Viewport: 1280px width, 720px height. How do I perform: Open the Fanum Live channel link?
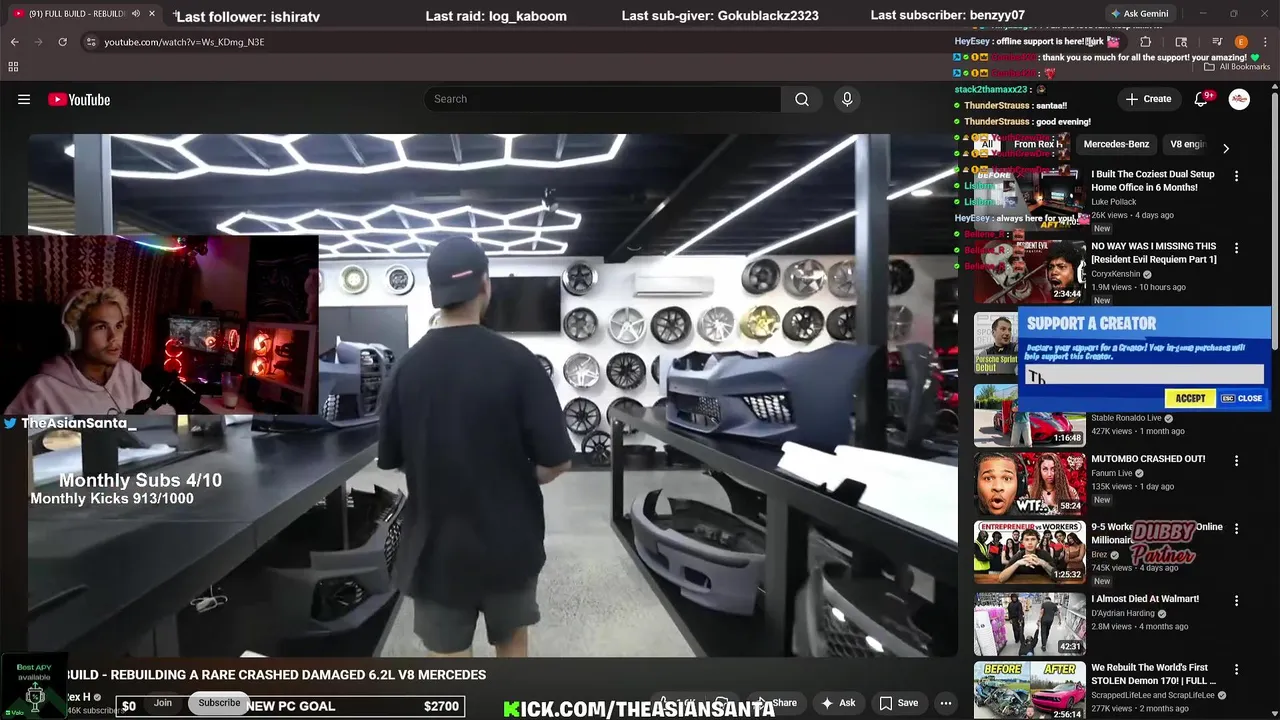(1111, 473)
